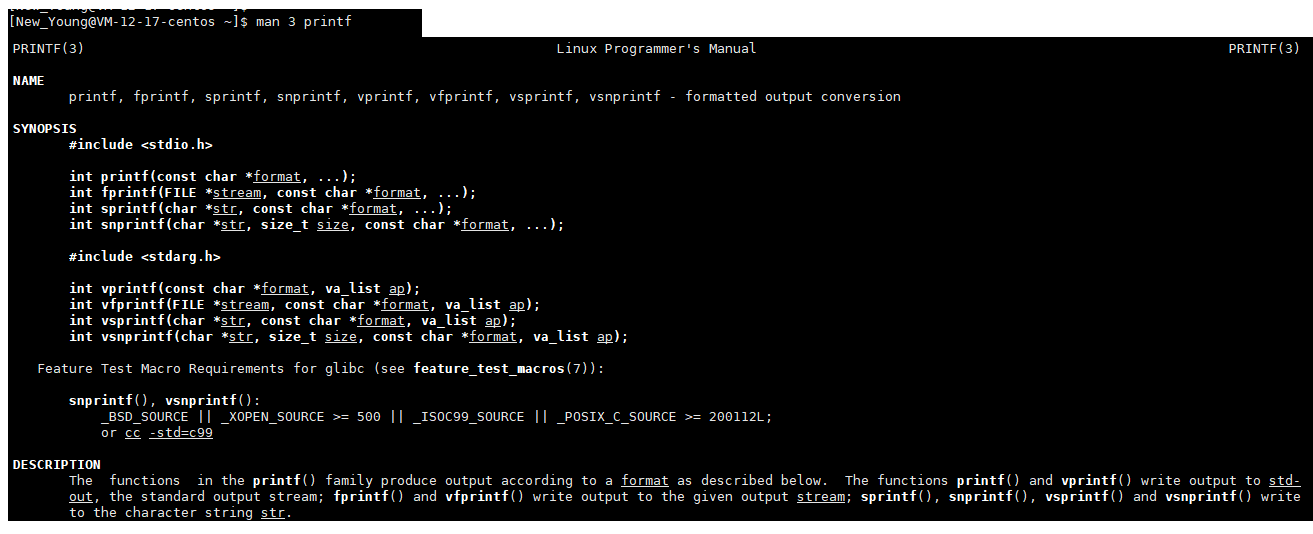The height and width of the screenshot is (534, 1313).
Task: Click underlined ap in the vprintf prototype
Action: point(397,289)
